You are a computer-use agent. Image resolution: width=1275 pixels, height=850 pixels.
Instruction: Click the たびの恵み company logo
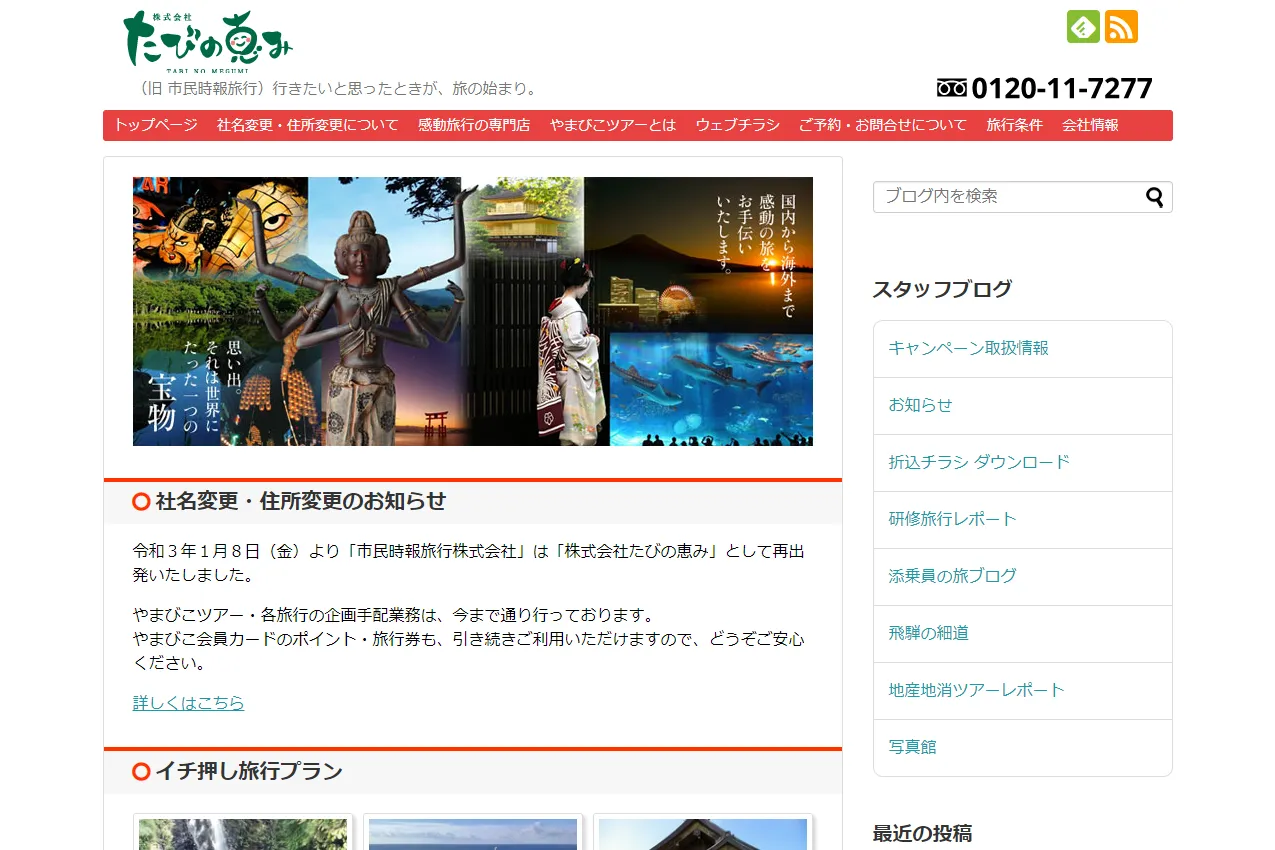point(208,41)
